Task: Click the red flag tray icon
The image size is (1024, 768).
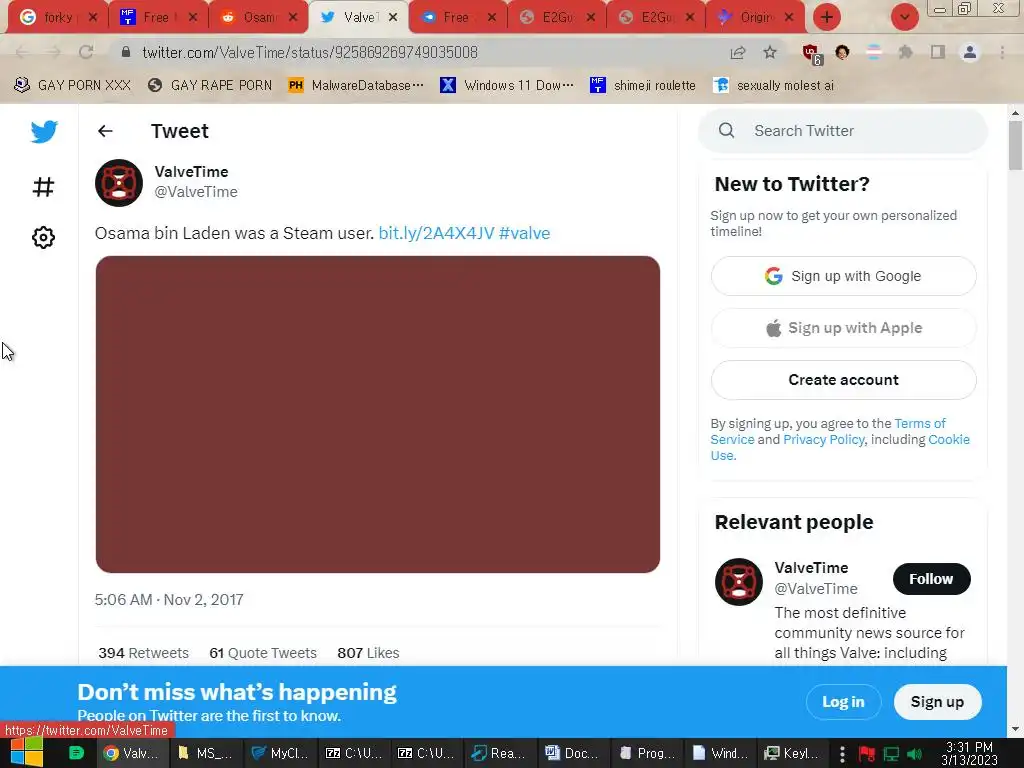Action: click(x=867, y=754)
